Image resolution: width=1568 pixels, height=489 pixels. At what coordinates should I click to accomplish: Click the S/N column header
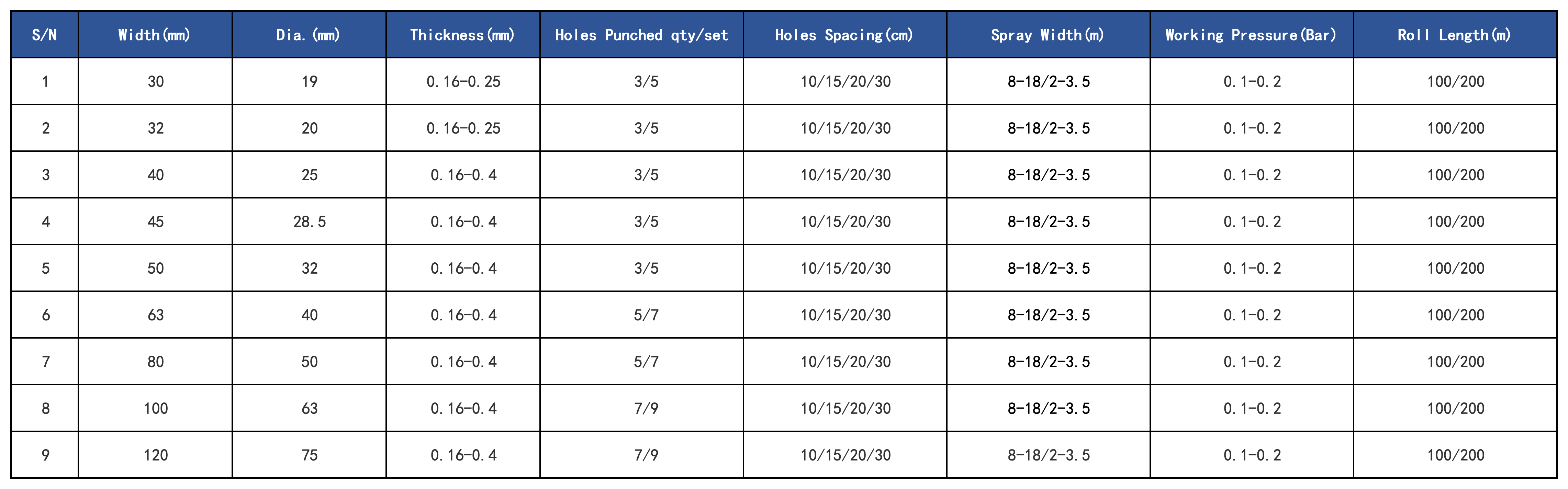click(44, 35)
